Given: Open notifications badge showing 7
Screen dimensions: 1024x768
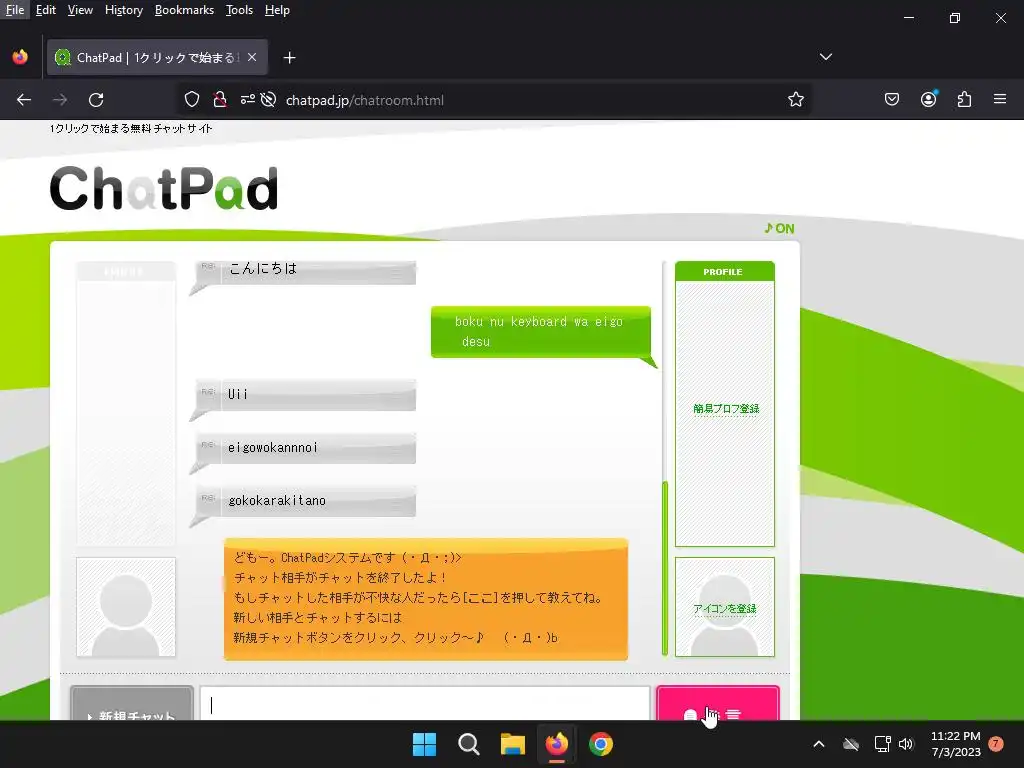Looking at the screenshot, I should tap(996, 743).
